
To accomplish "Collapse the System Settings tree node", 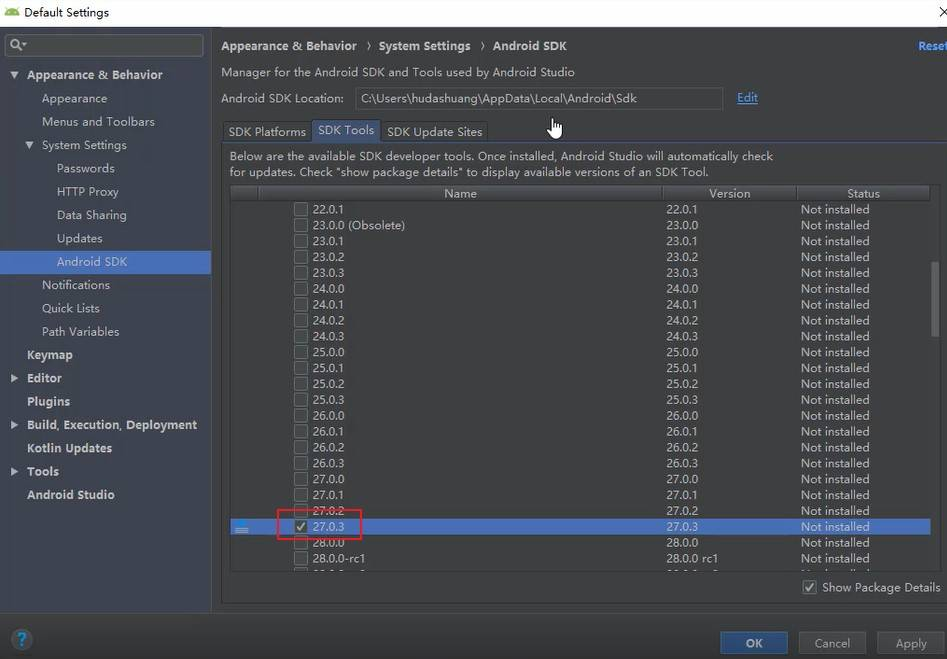I will click(x=29, y=145).
